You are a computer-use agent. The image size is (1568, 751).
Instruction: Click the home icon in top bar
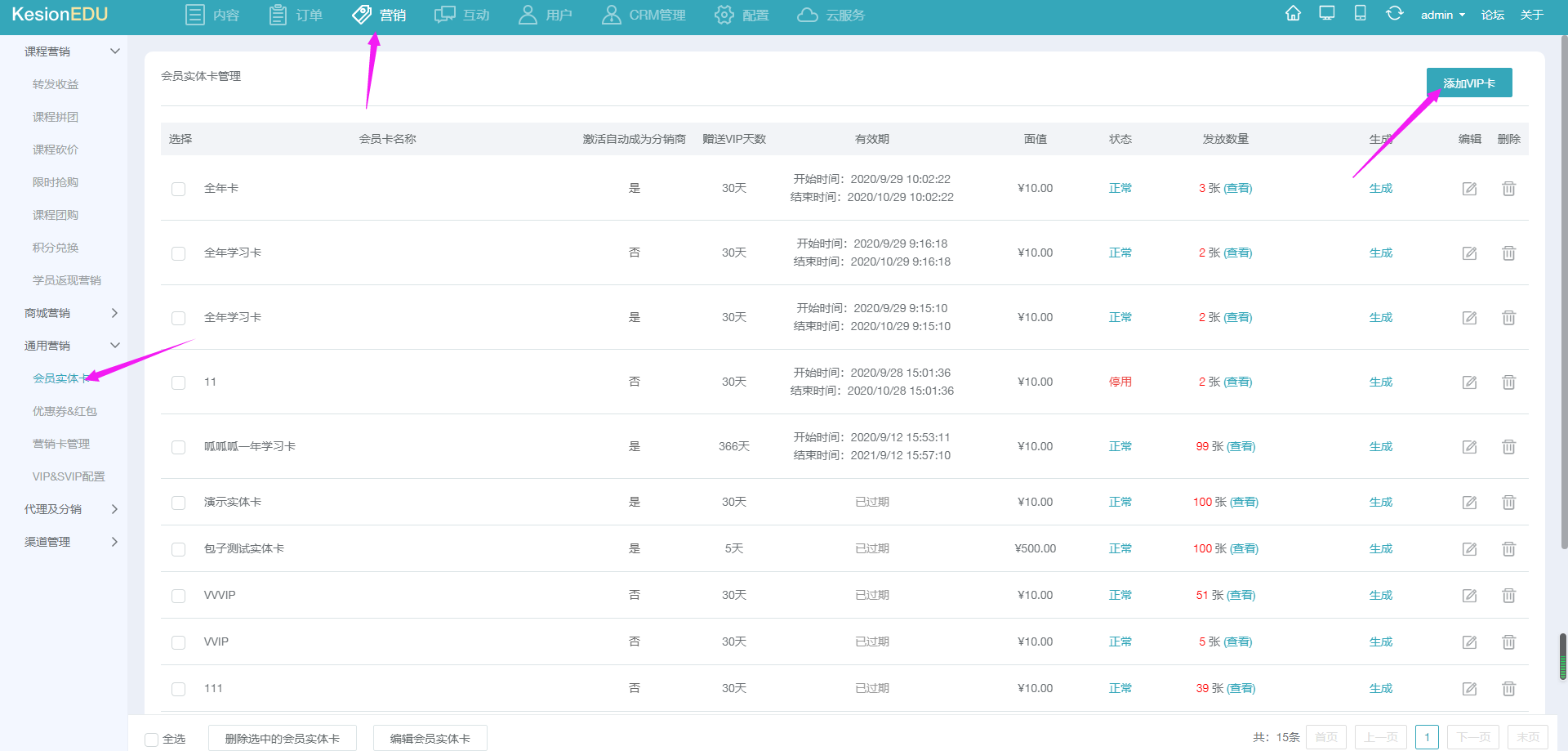click(x=1293, y=14)
